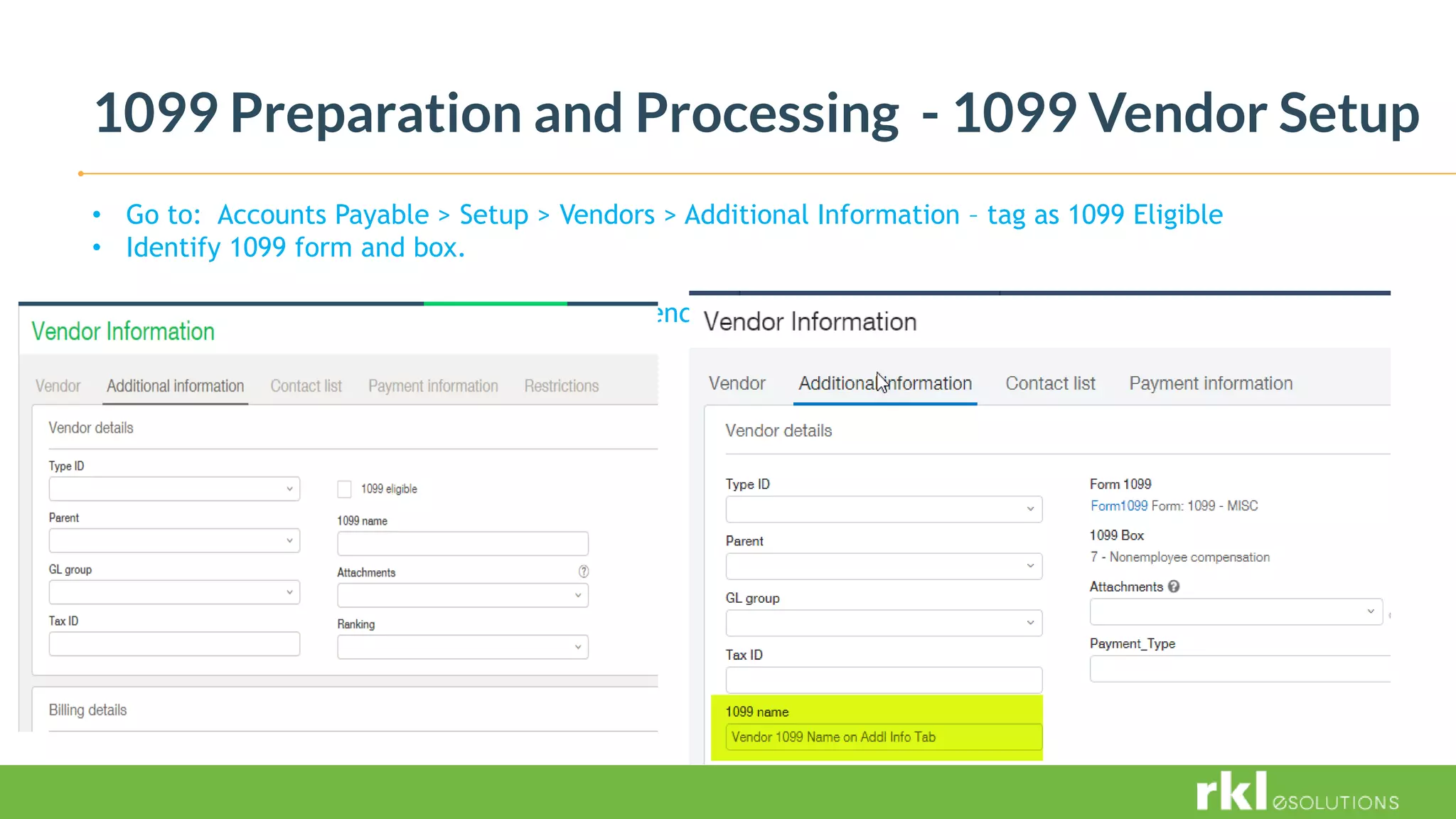Click Attachments help icon in left panel

pyautogui.click(x=584, y=572)
